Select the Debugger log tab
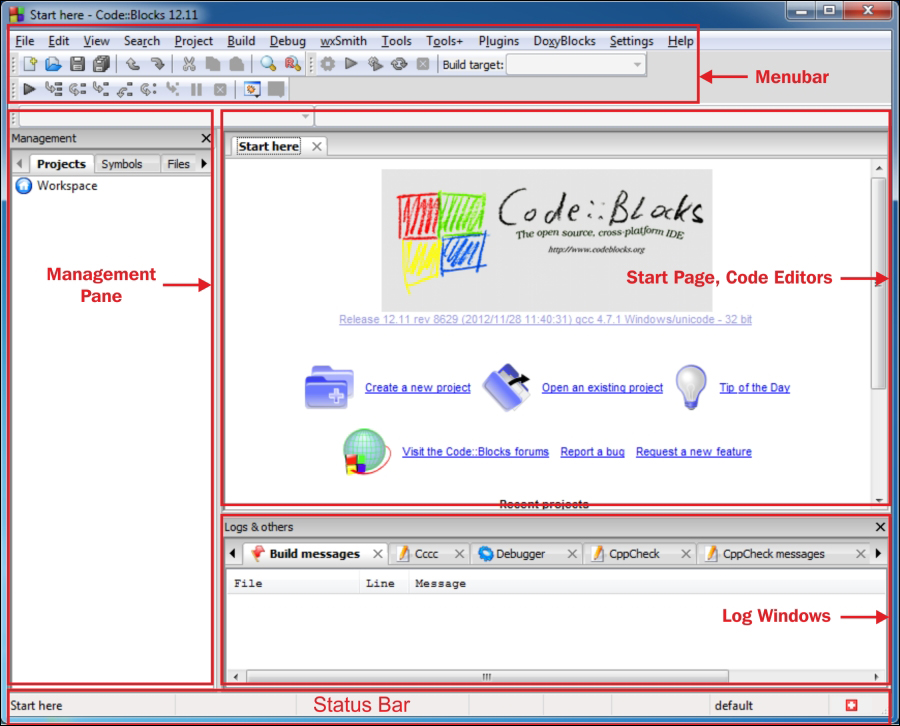The image size is (900, 726). pyautogui.click(x=520, y=554)
